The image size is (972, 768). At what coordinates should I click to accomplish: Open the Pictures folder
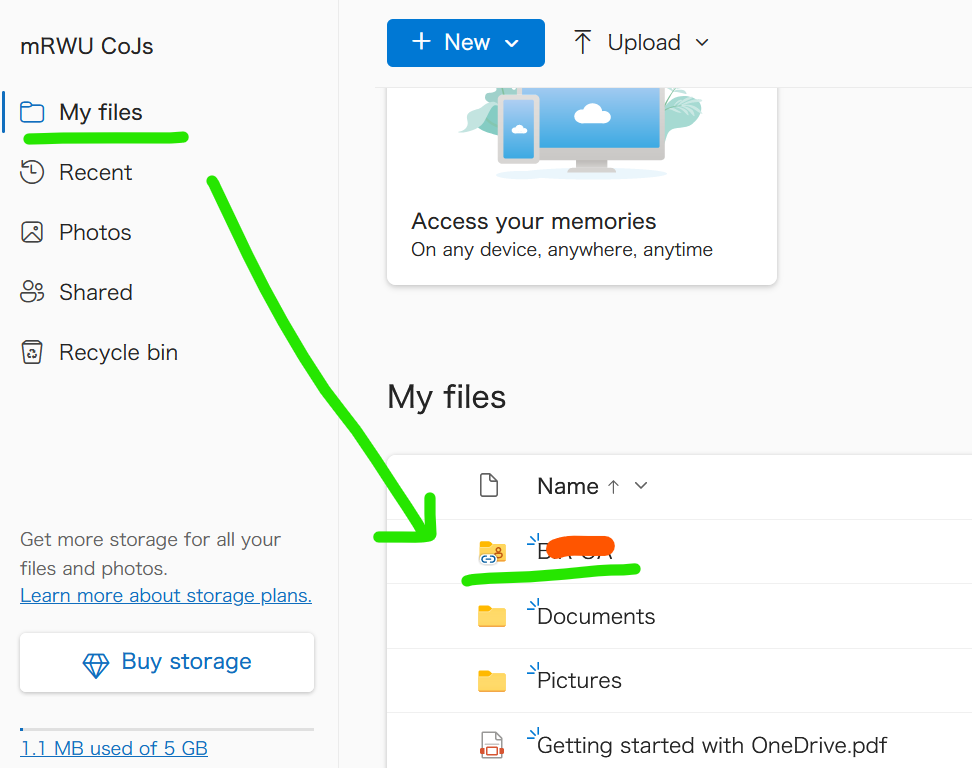click(579, 681)
